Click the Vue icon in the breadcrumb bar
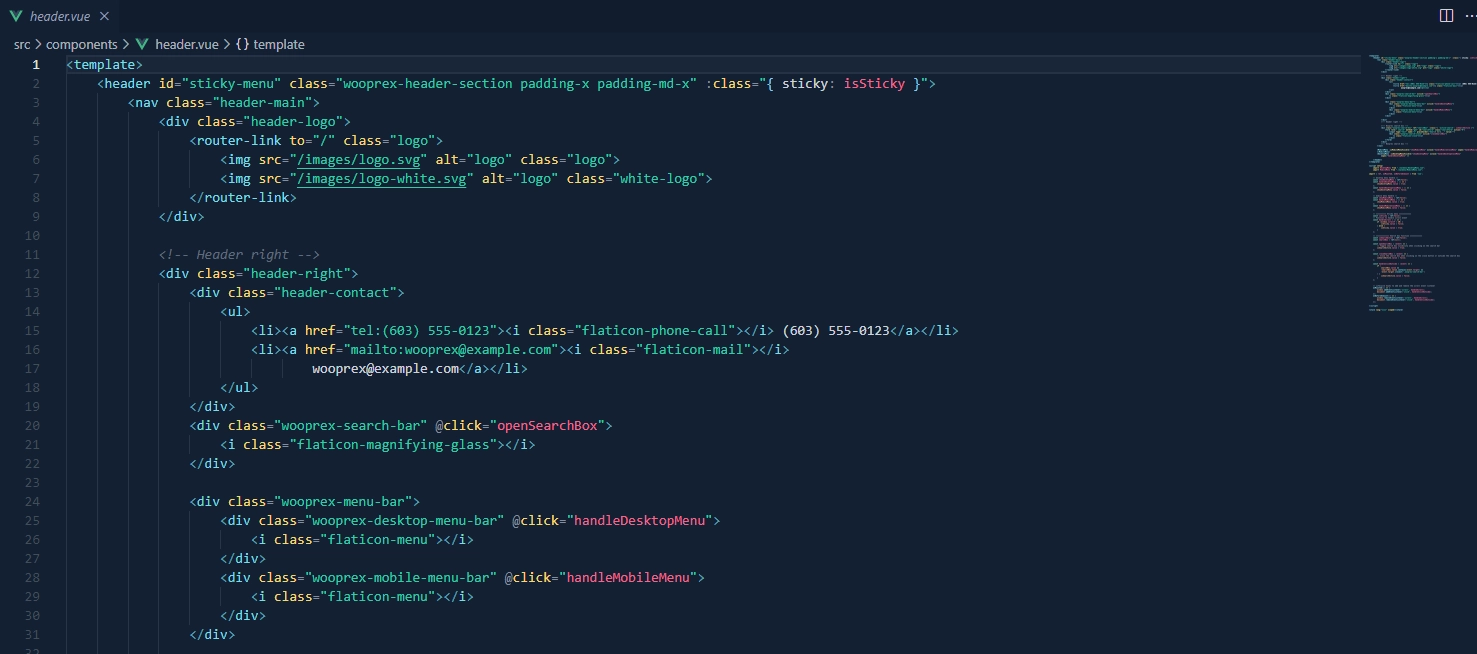This screenshot has height=654, width=1477. (x=141, y=44)
